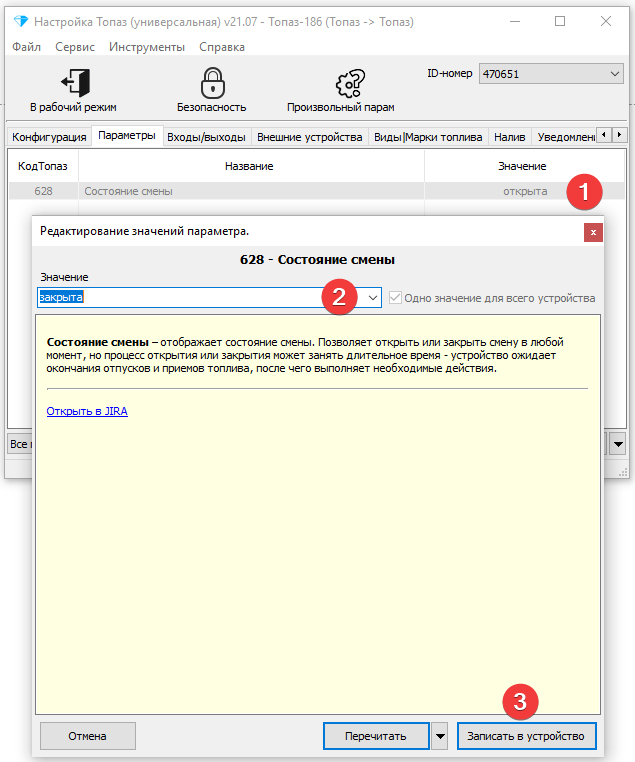Open the Файл menu
Viewport: 635px width, 762px height.
pyautogui.click(x=26, y=47)
